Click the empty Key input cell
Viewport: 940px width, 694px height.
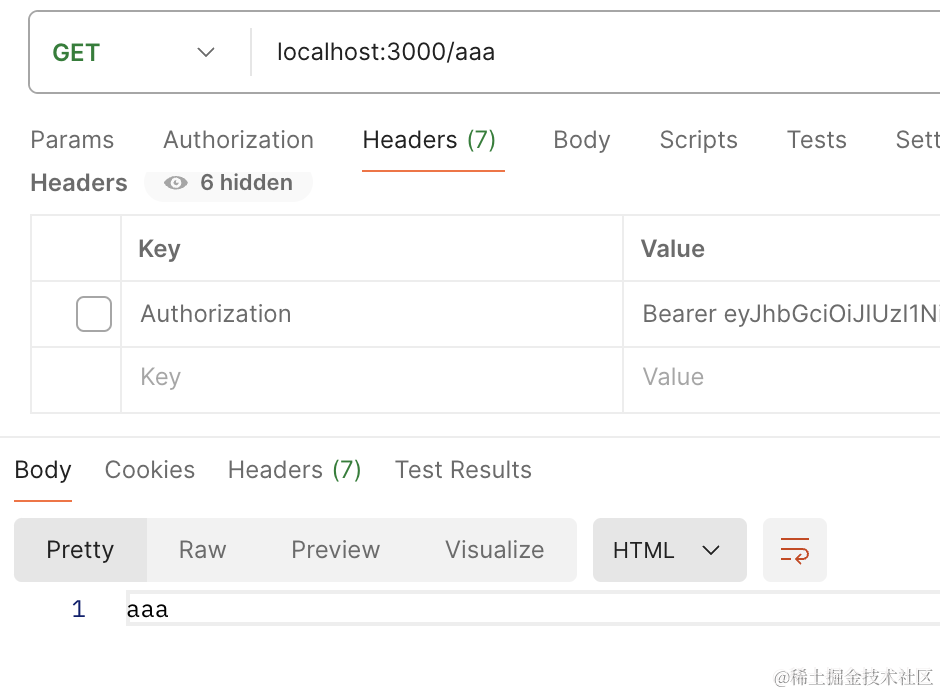[370, 378]
